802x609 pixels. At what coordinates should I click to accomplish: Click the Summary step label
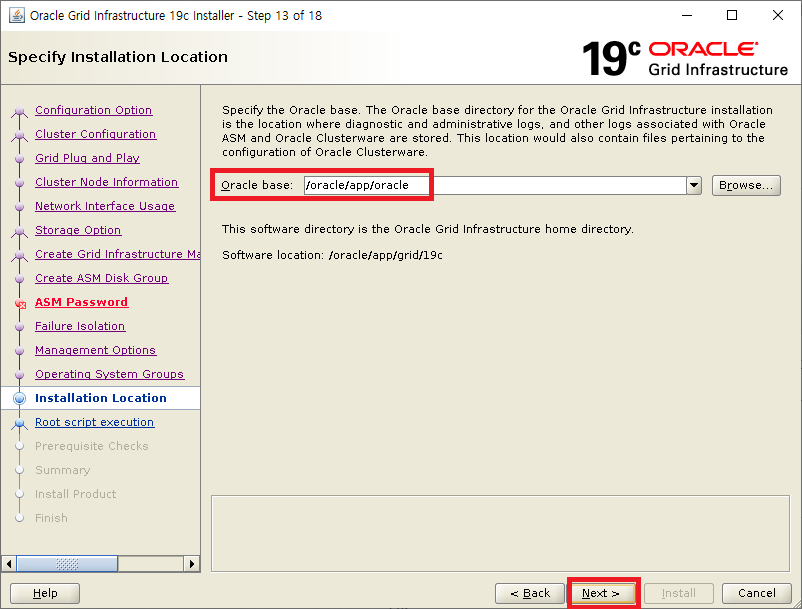pos(62,470)
